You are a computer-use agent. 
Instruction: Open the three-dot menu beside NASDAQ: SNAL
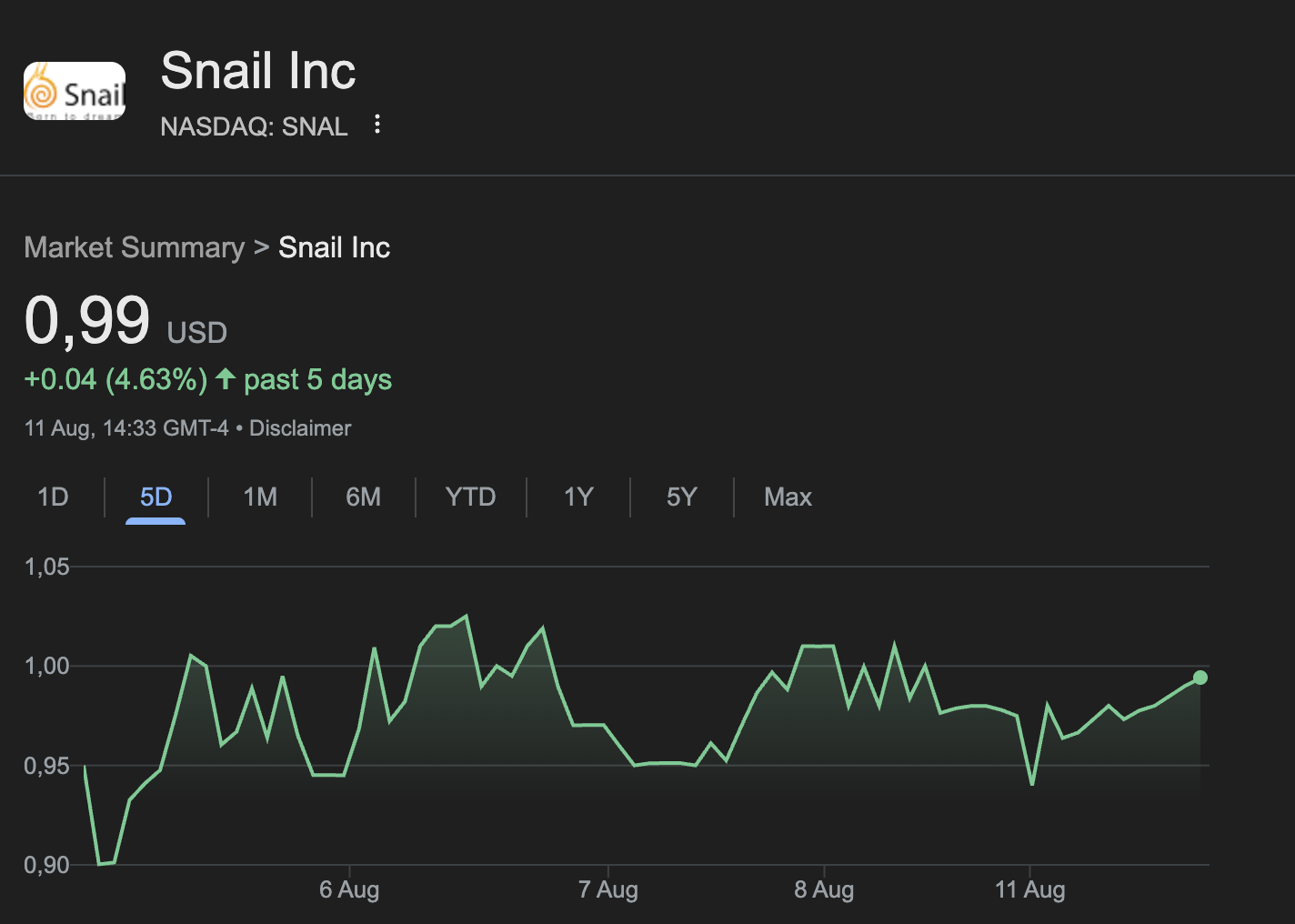click(377, 125)
